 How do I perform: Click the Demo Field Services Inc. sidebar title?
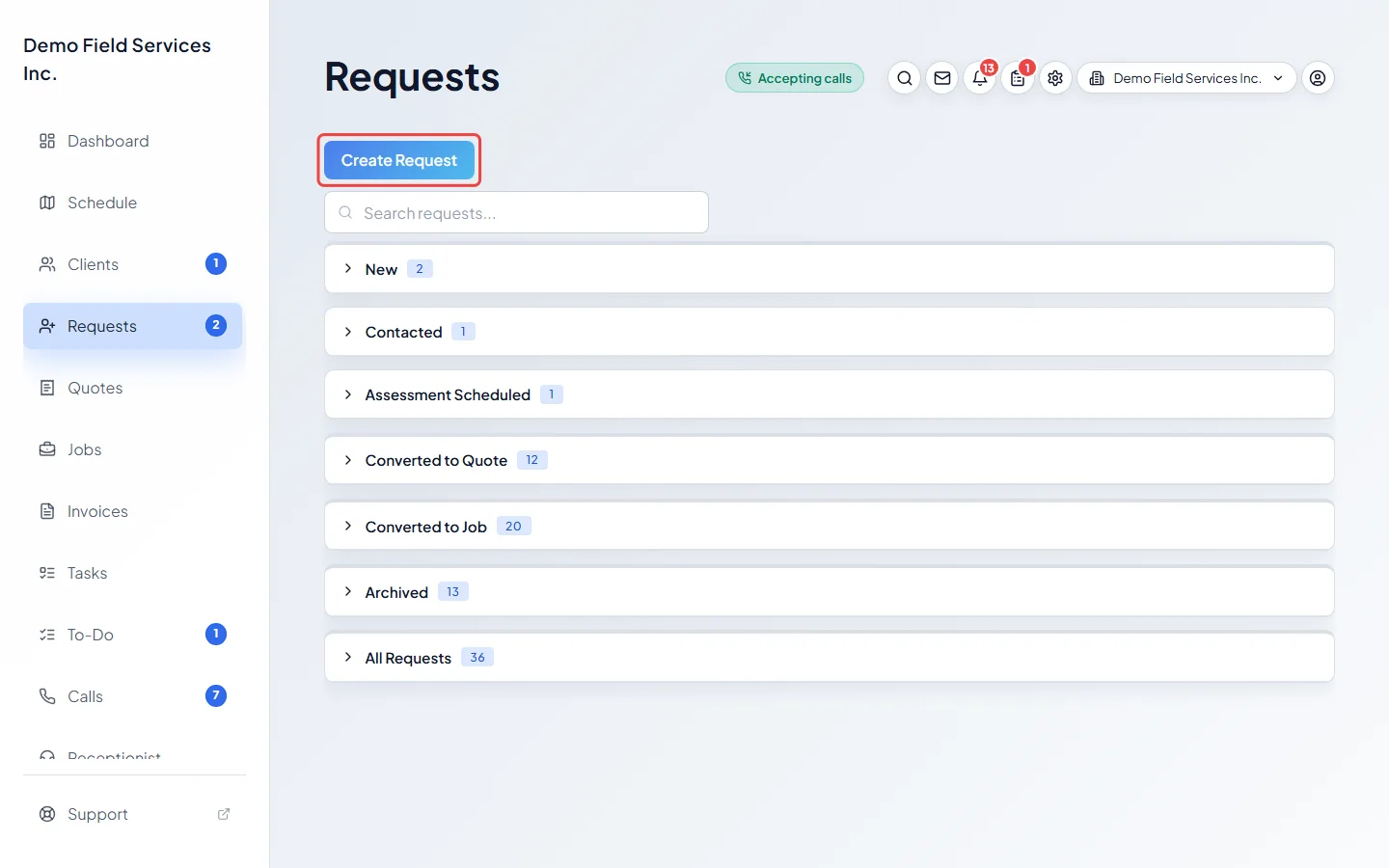[x=117, y=59]
